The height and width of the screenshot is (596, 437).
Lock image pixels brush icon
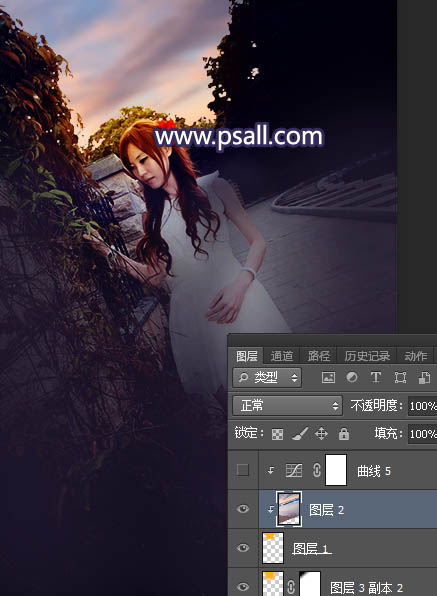[300, 433]
